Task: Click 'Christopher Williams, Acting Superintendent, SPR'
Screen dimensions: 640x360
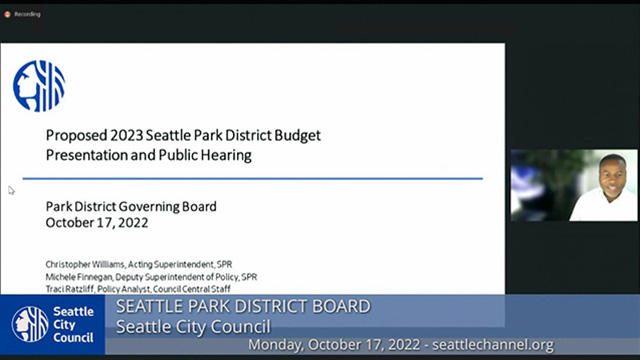Action: (x=139, y=264)
